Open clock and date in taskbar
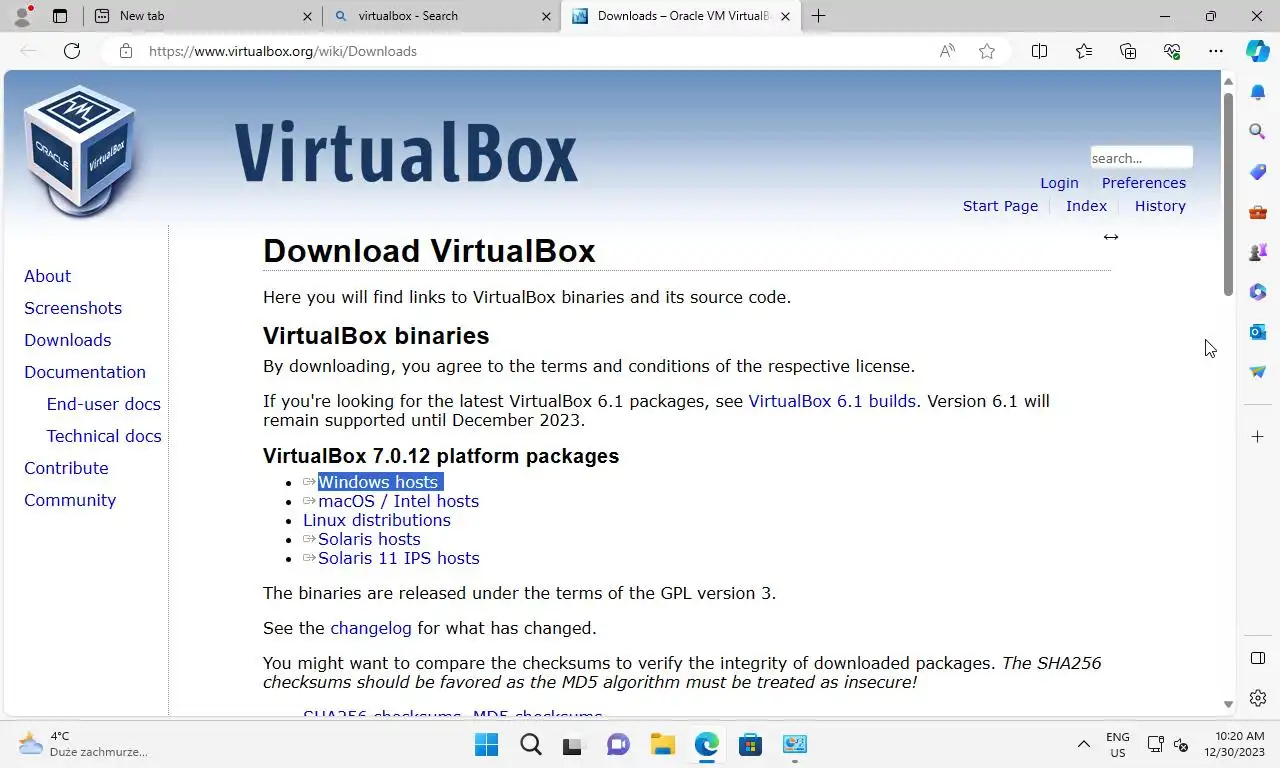This screenshot has width=1280, height=768. point(1233,744)
